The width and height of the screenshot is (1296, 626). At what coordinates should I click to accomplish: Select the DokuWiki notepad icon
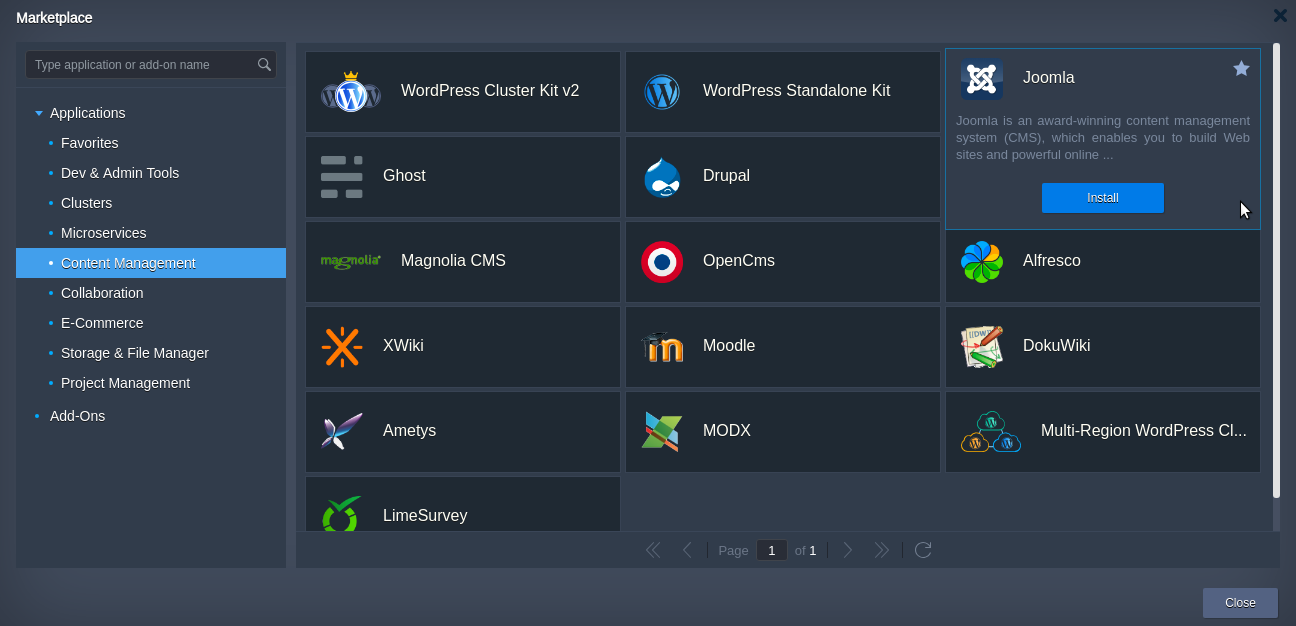[x=981, y=347]
